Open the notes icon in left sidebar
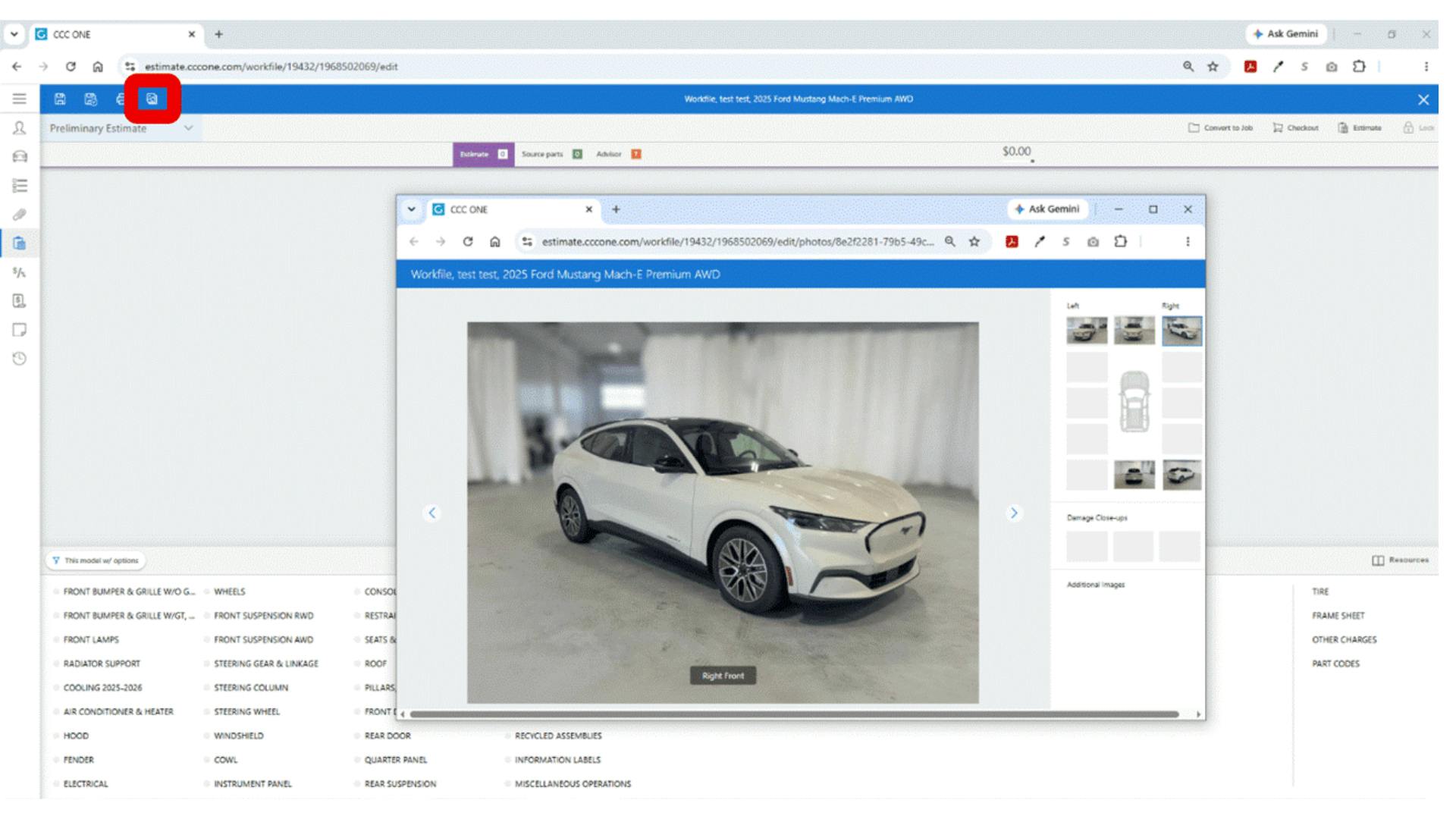Image resolution: width=1456 pixels, height=819 pixels. click(20, 330)
